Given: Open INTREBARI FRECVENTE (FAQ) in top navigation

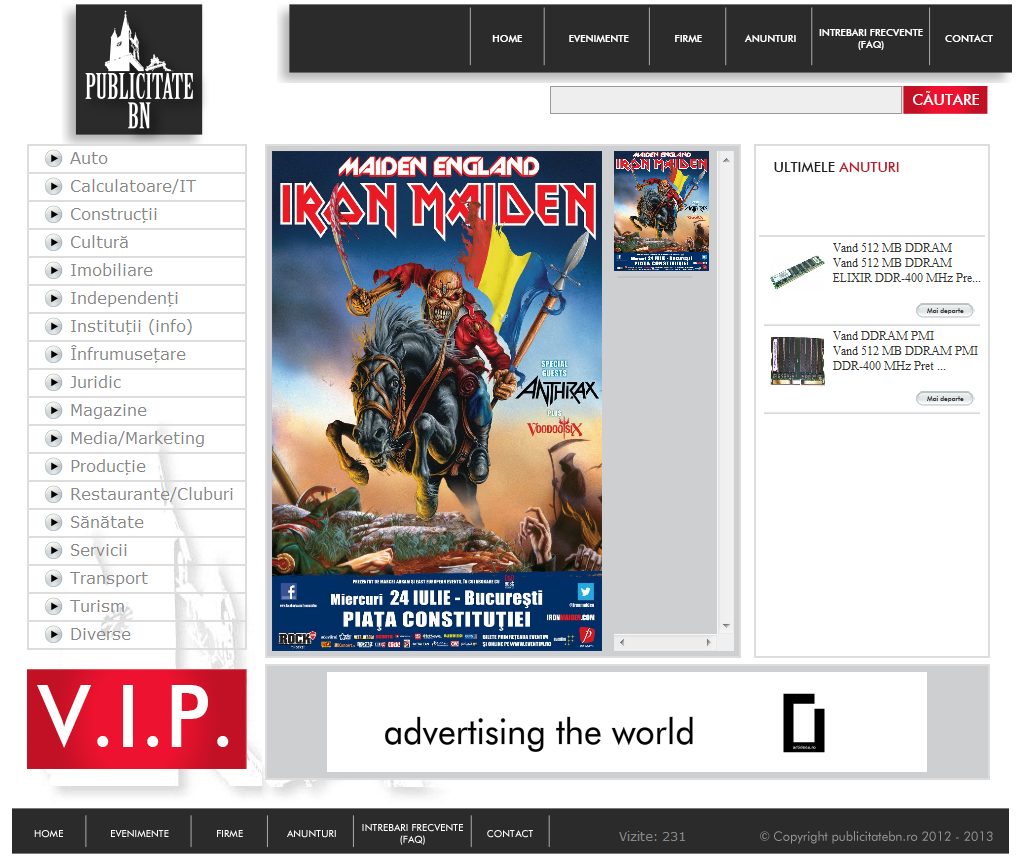Looking at the screenshot, I should tap(870, 38).
